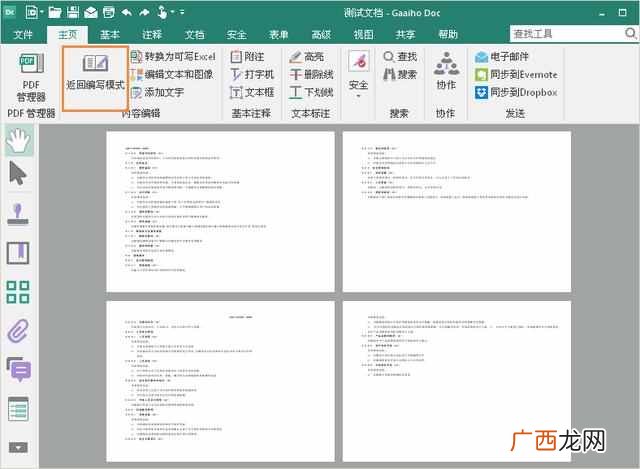Click 同步到Evernote
Image resolution: width=640 pixels, height=469 pixels.
[516, 74]
